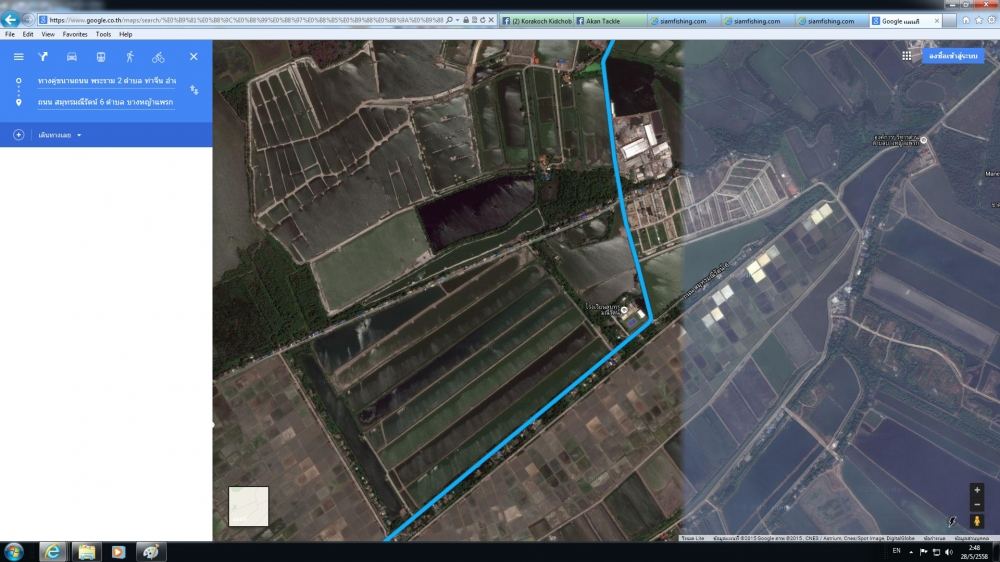Switch to third siamfishing.com tab
The width and height of the screenshot is (1000, 562).
[831, 21]
